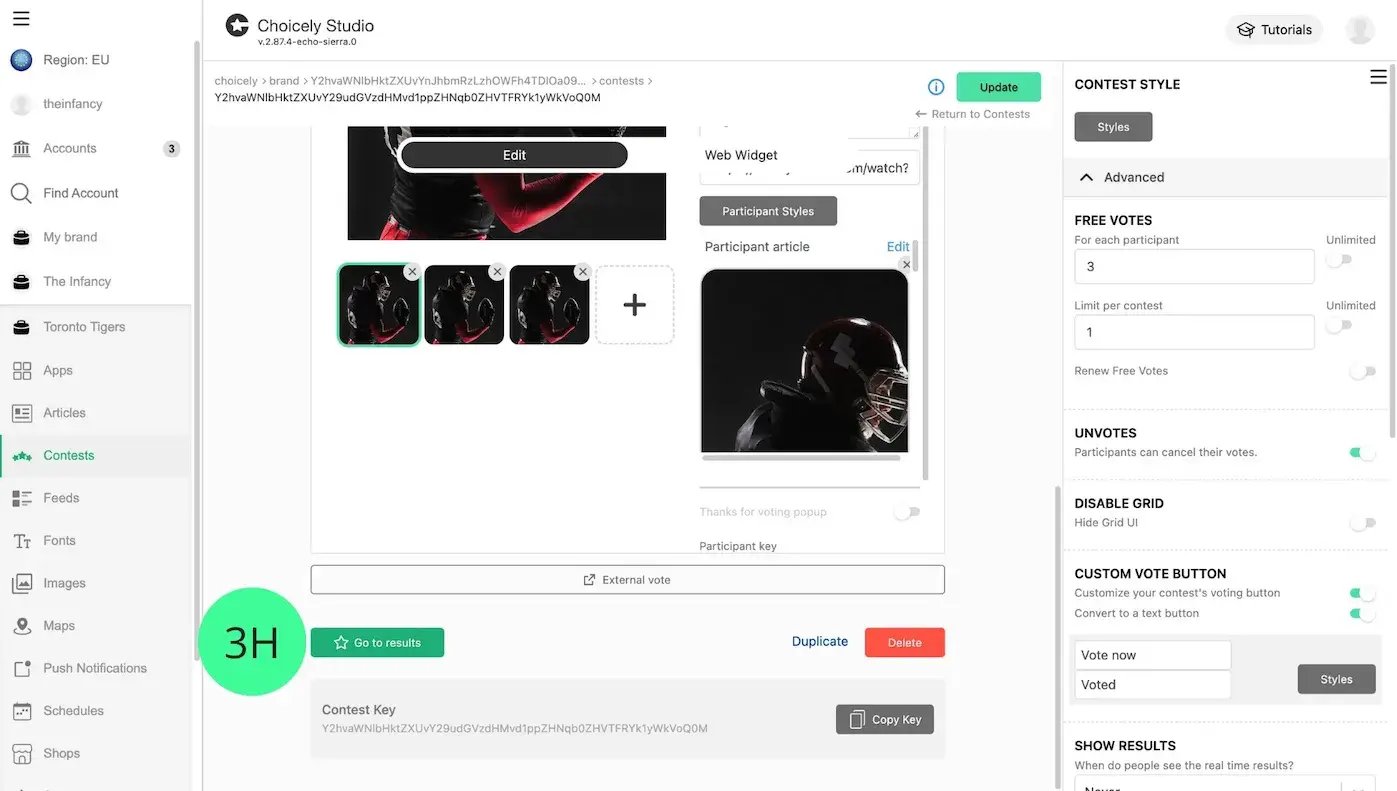Toggle Convert to a text button
Image resolution: width=1397 pixels, height=791 pixels.
click(x=1363, y=614)
